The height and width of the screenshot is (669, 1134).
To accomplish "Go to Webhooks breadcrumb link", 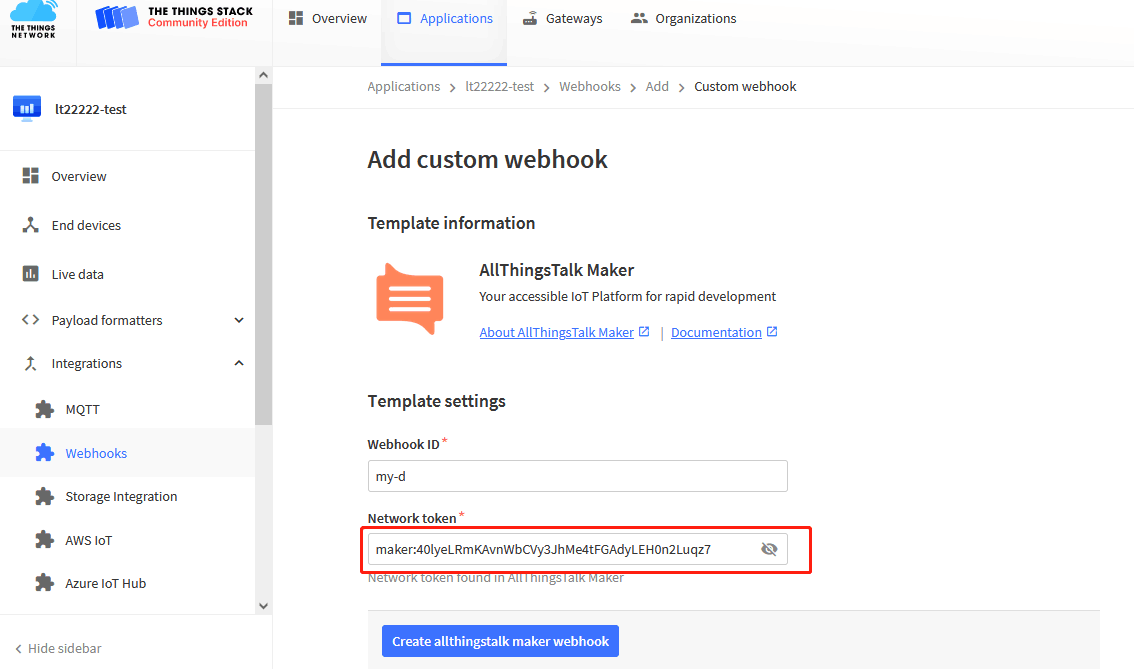I will point(589,87).
